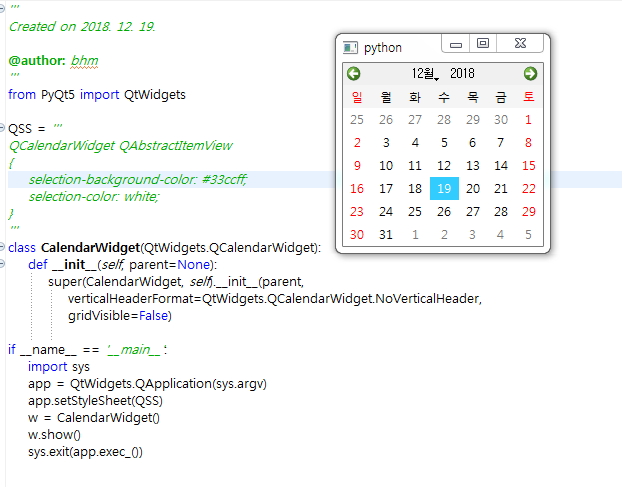The width and height of the screenshot is (622, 487).
Task: Click 'from PyQt5 import QtWidgets' line
Action: click(97, 95)
